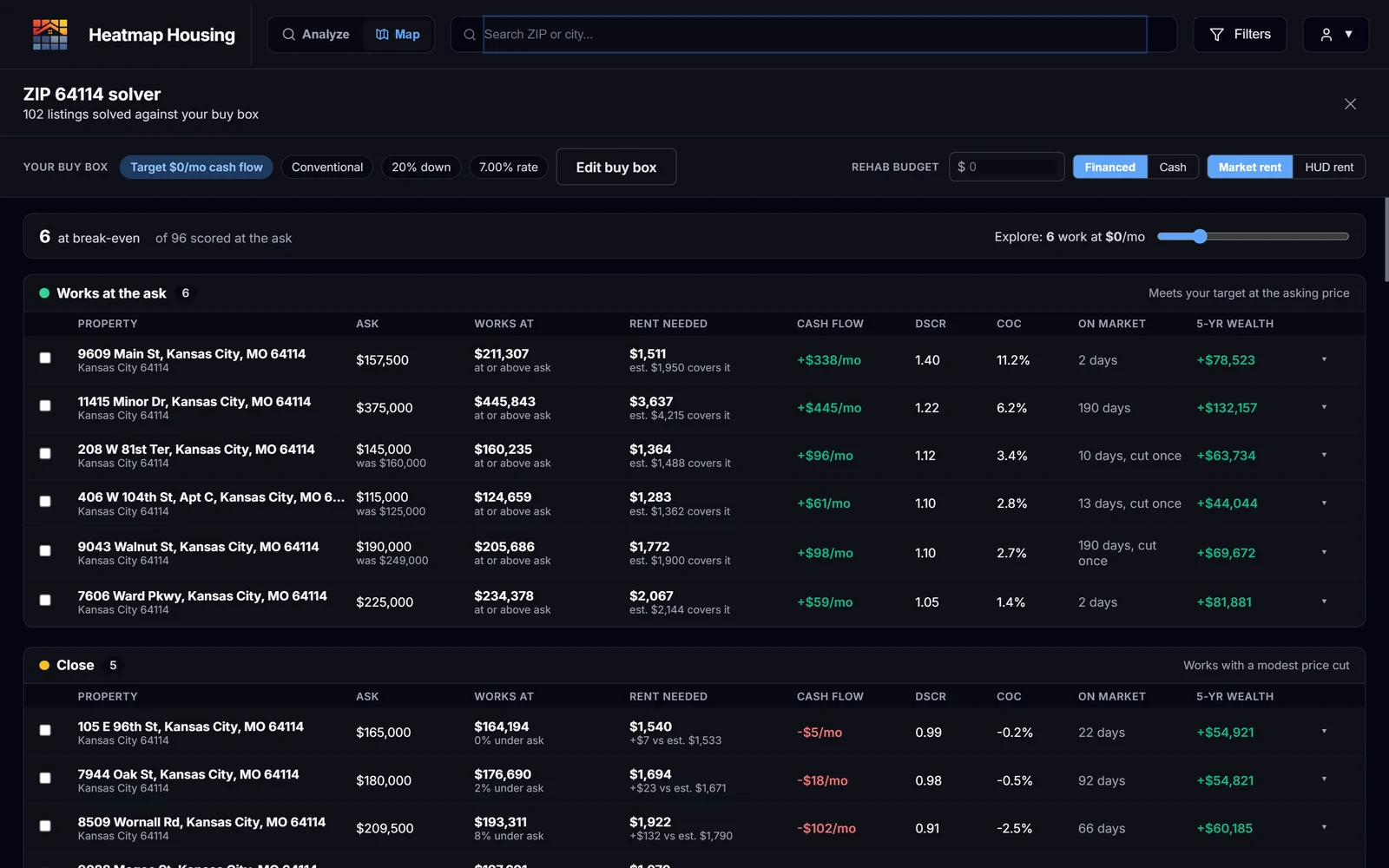
Task: Click the +$338/mo cash flow value
Action: (829, 360)
